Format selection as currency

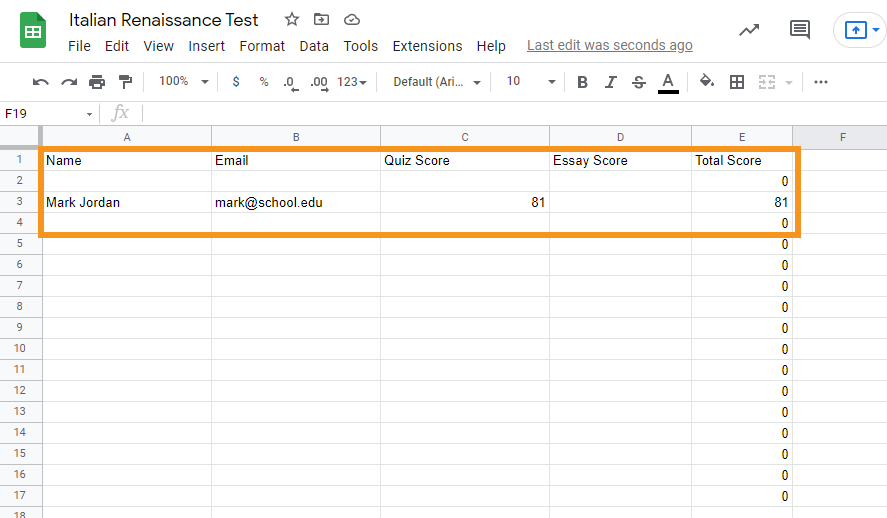(236, 82)
